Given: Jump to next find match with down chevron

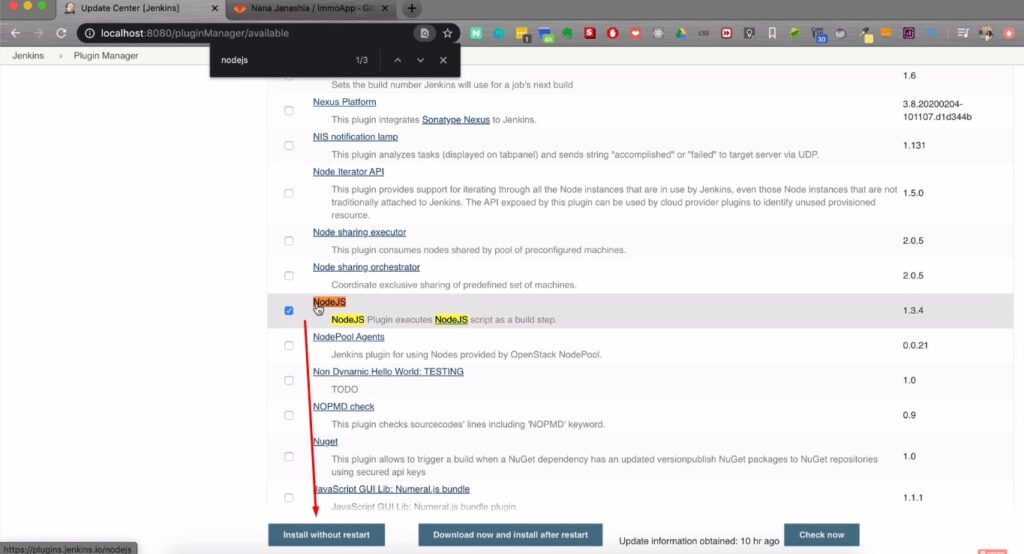Looking at the screenshot, I should pos(421,60).
